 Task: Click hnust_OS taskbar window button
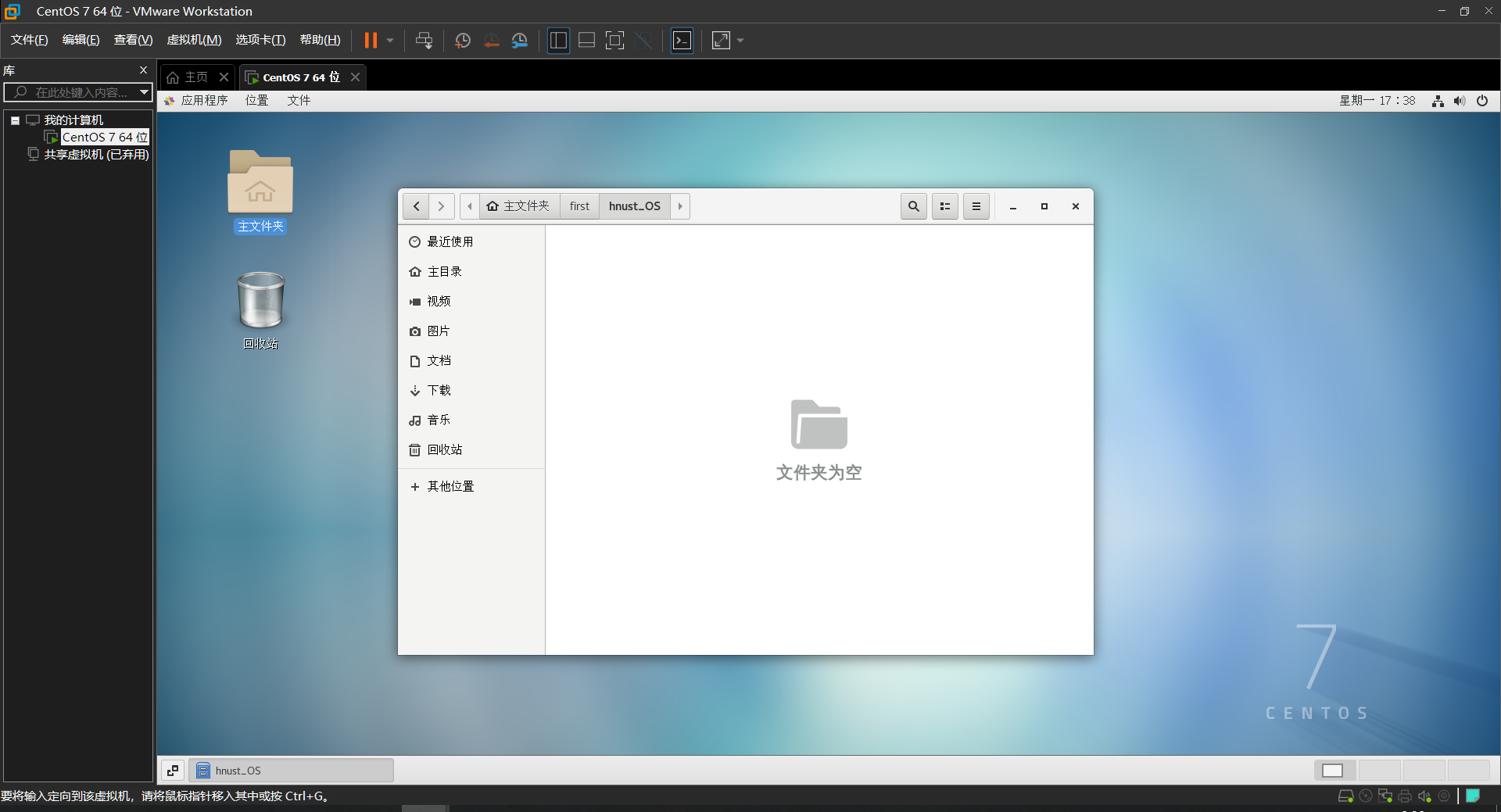point(291,771)
